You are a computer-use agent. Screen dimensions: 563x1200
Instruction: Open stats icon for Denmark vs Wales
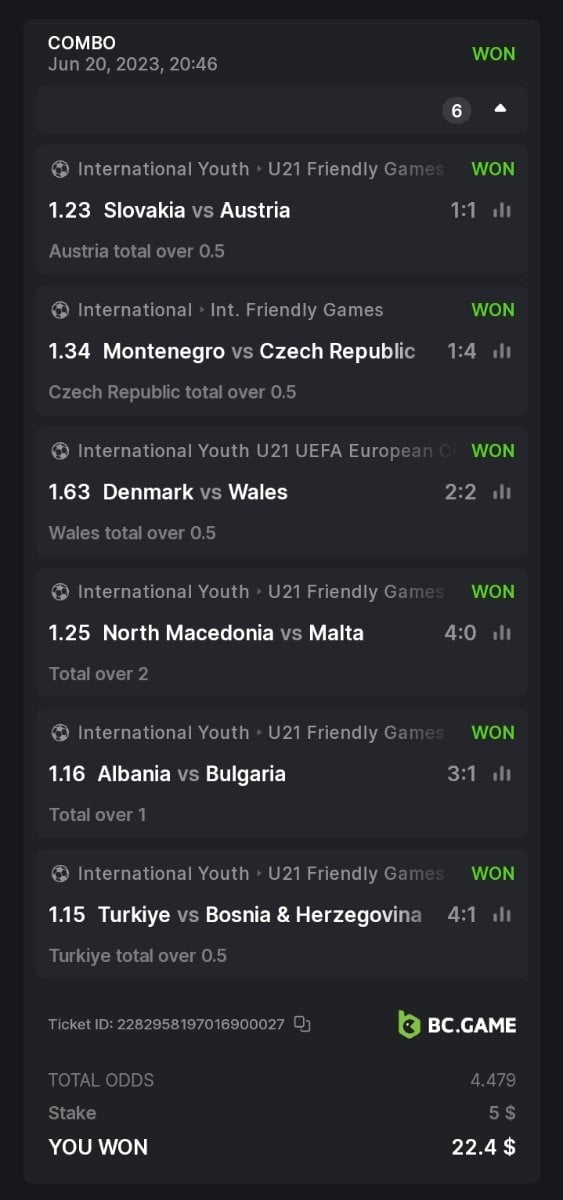point(502,492)
